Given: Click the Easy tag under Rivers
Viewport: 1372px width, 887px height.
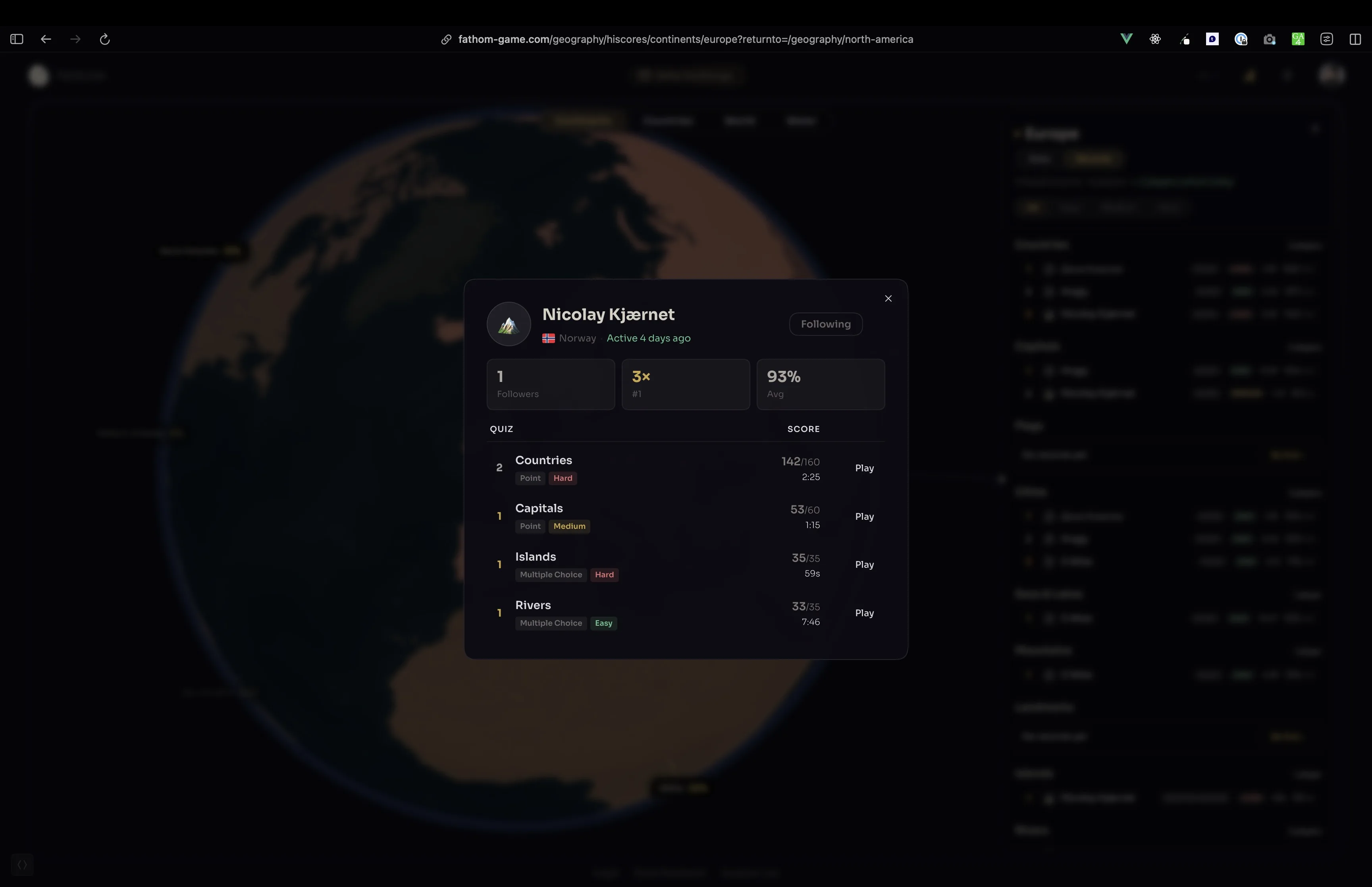Looking at the screenshot, I should [603, 623].
